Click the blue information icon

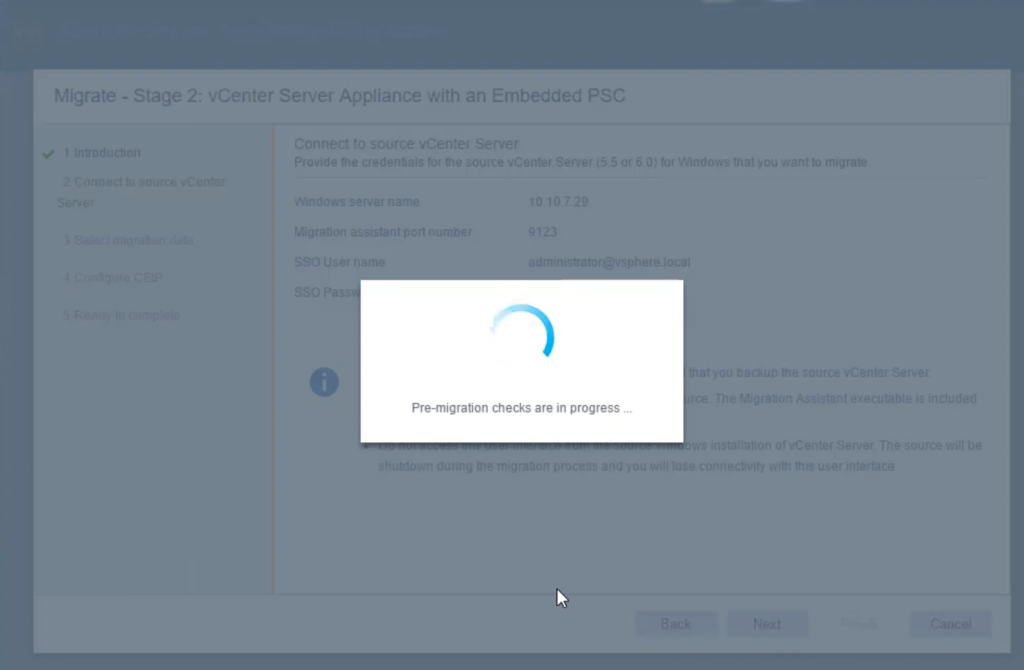(x=324, y=382)
